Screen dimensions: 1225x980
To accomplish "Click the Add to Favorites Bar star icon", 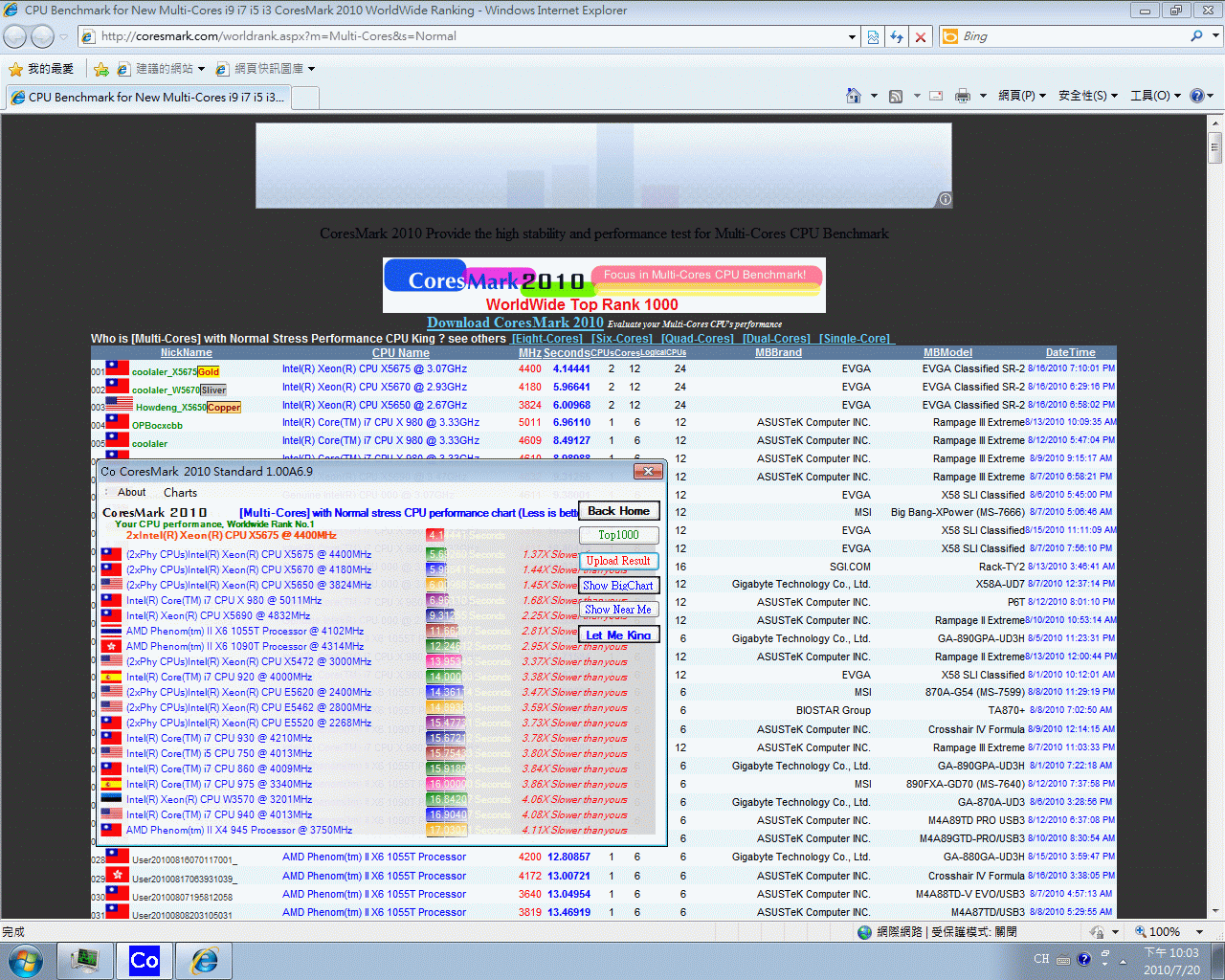I will (100, 69).
